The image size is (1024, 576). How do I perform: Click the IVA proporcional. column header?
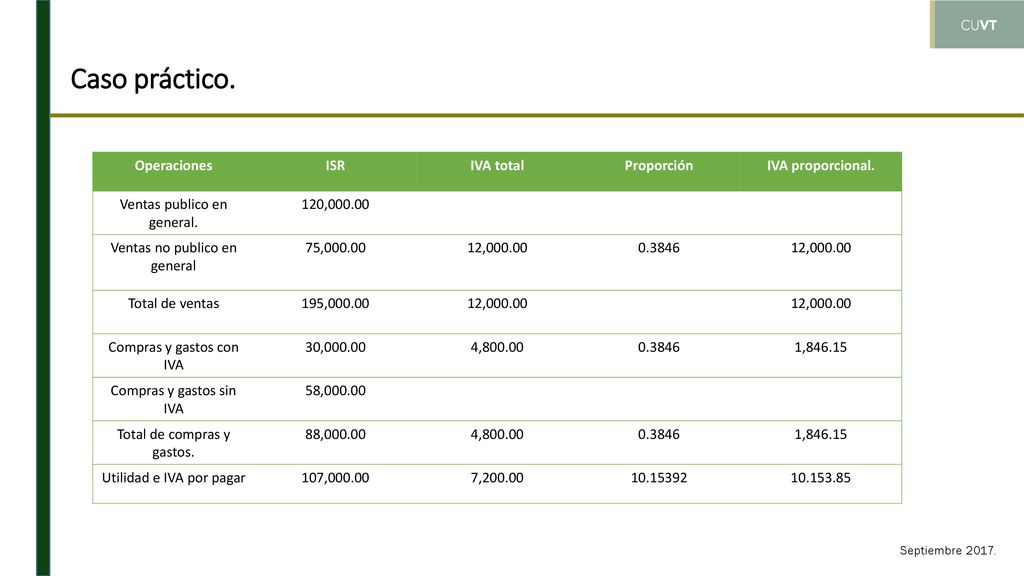tap(820, 166)
